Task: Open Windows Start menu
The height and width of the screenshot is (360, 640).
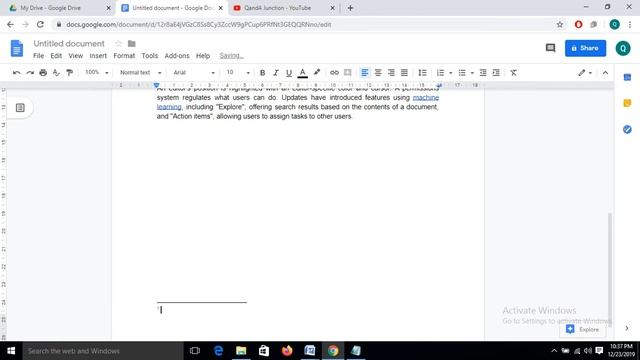Action: click(11, 351)
